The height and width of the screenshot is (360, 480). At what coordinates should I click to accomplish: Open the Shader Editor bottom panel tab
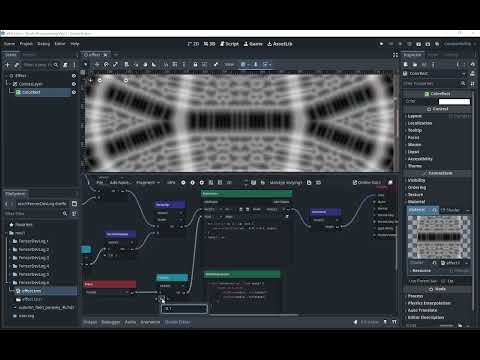pos(178,322)
